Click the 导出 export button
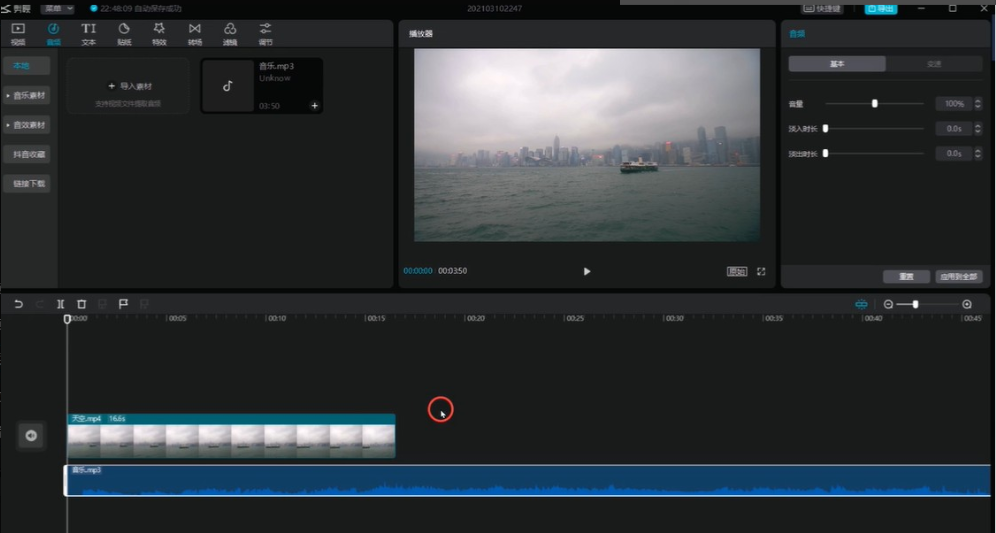This screenshot has width=996, height=533. (x=881, y=8)
